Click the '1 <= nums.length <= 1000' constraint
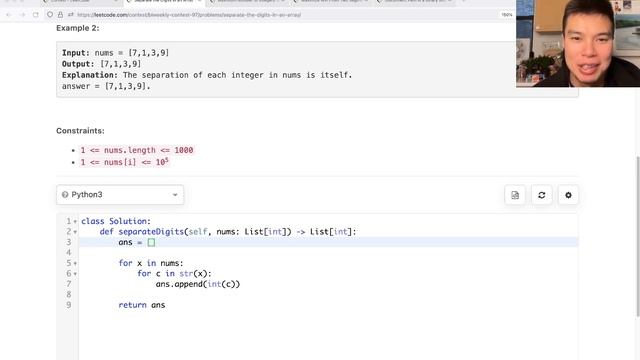Image resolution: width=640 pixels, height=360 pixels. point(137,150)
